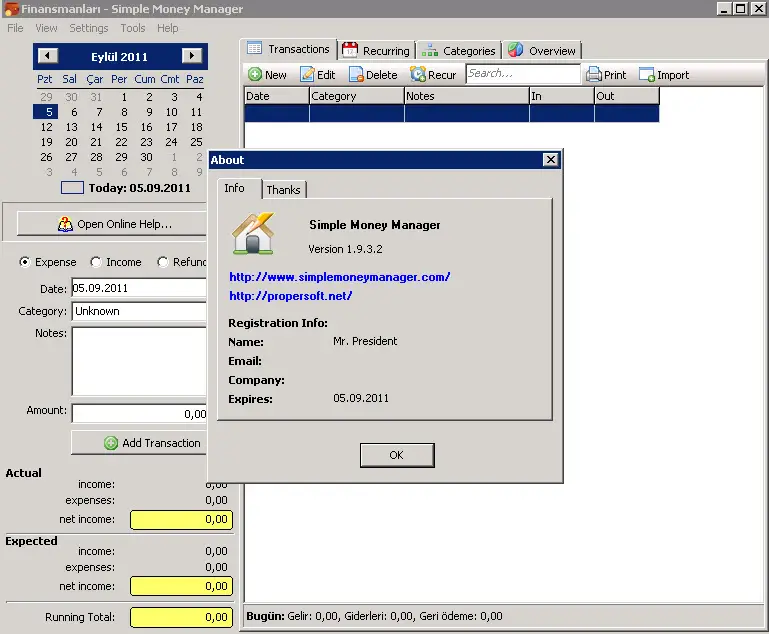Click the Simple Money Manager house logo
Viewport: 769px width, 634px height.
[253, 233]
